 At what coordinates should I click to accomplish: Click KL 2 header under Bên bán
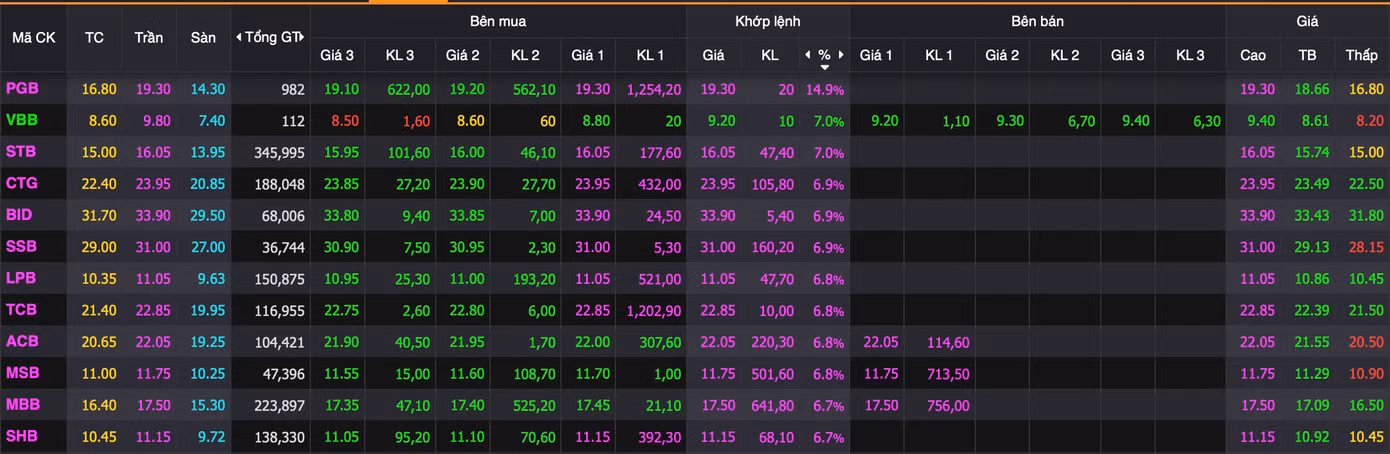tap(1065, 55)
